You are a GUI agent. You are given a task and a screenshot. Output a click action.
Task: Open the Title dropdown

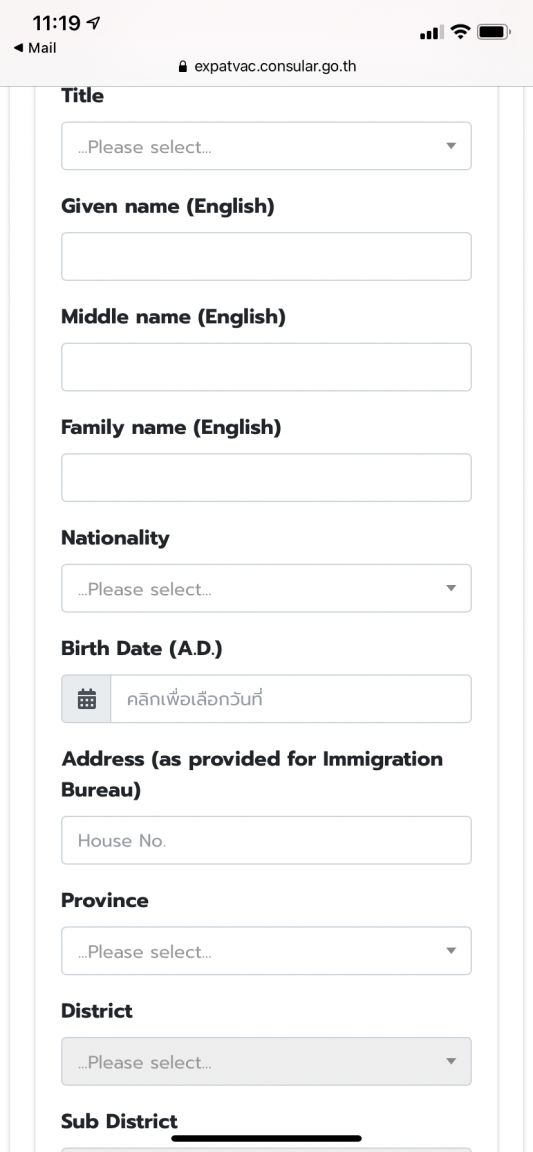pos(266,146)
